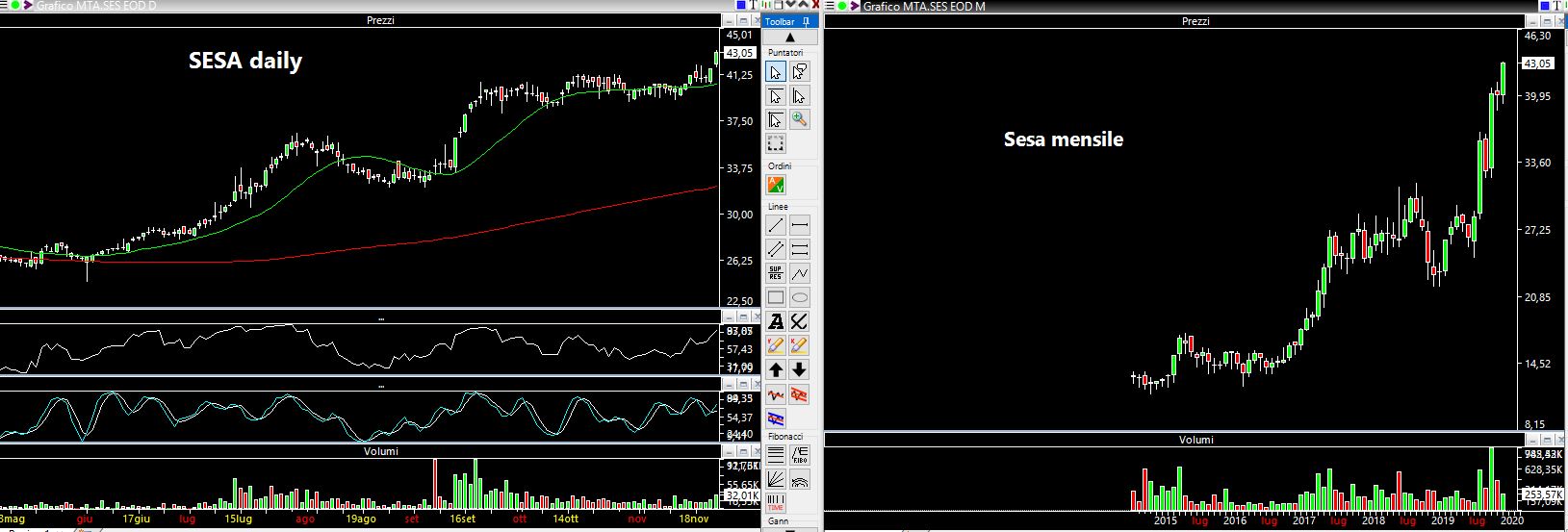The height and width of the screenshot is (532, 1568).
Task: Select the double horizontal lines tool
Action: click(x=799, y=249)
